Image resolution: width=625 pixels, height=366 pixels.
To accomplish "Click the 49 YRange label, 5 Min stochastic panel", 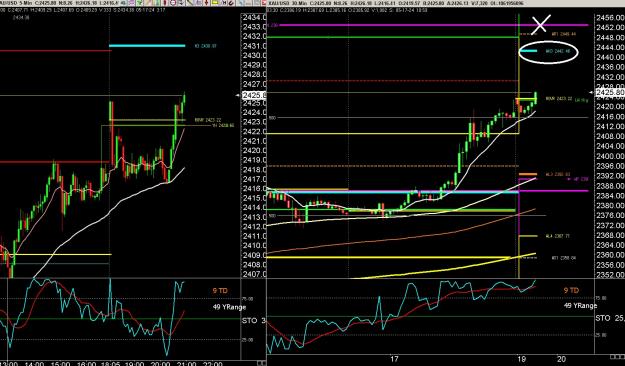I will [229, 307].
